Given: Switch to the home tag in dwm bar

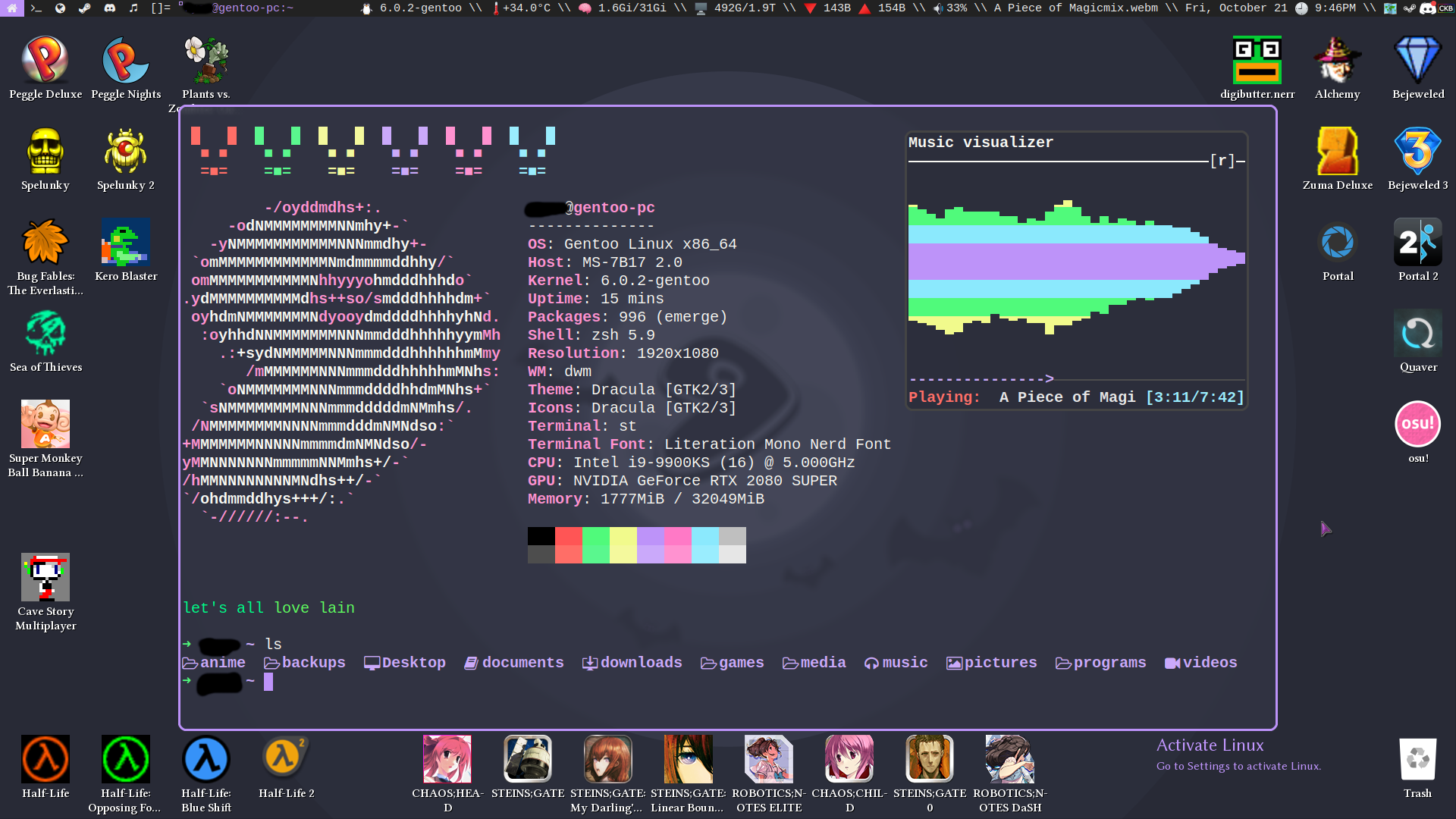Looking at the screenshot, I should pyautogui.click(x=12, y=8).
